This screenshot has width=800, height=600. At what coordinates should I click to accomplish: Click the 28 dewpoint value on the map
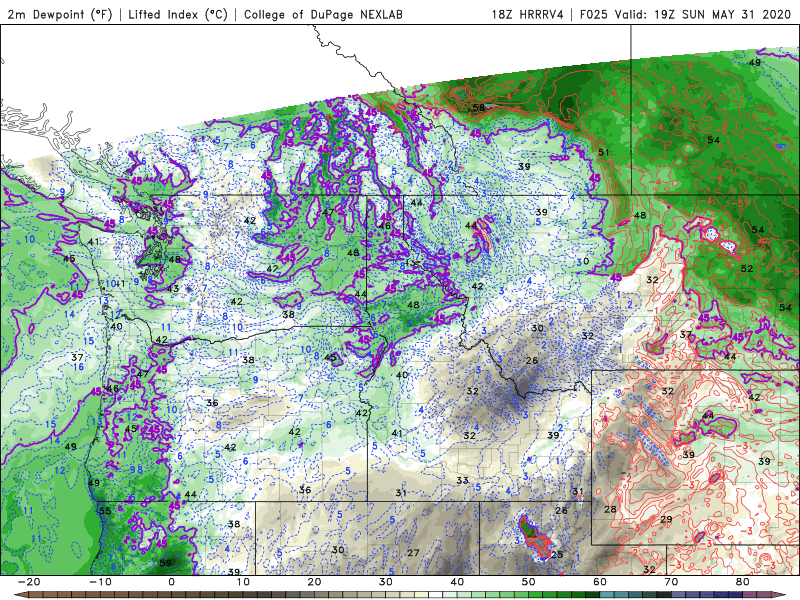pyautogui.click(x=610, y=509)
